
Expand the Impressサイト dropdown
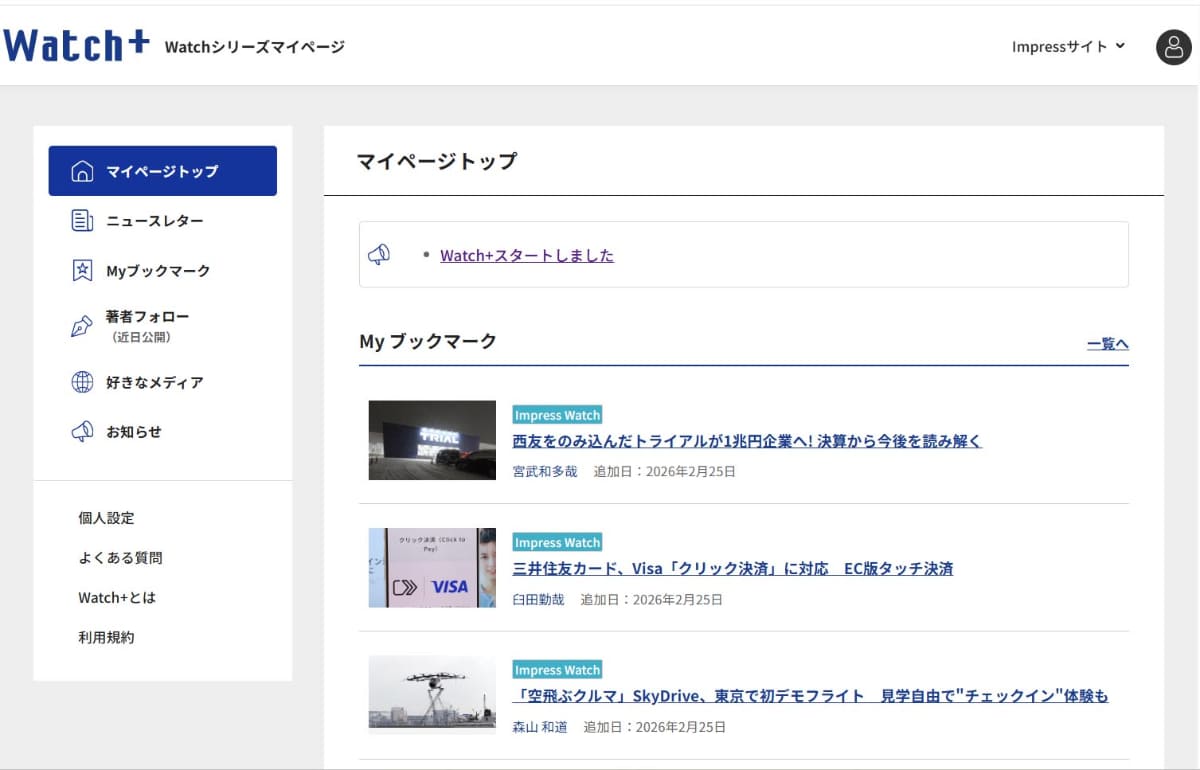(1068, 45)
